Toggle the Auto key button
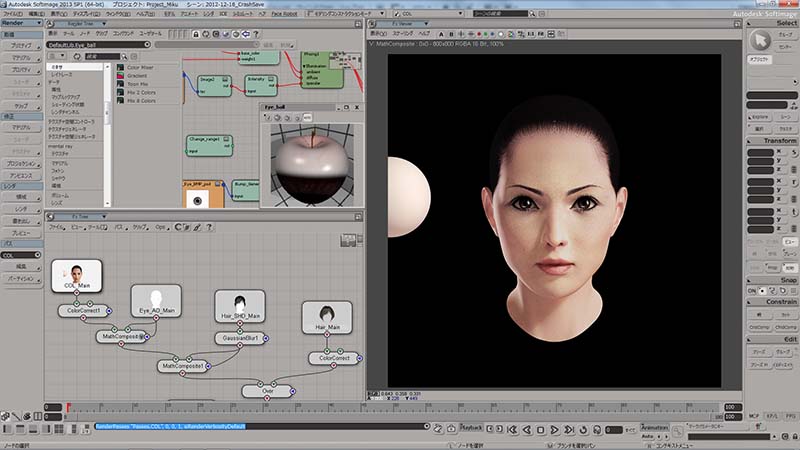This screenshot has height=450, width=800. 647,437
